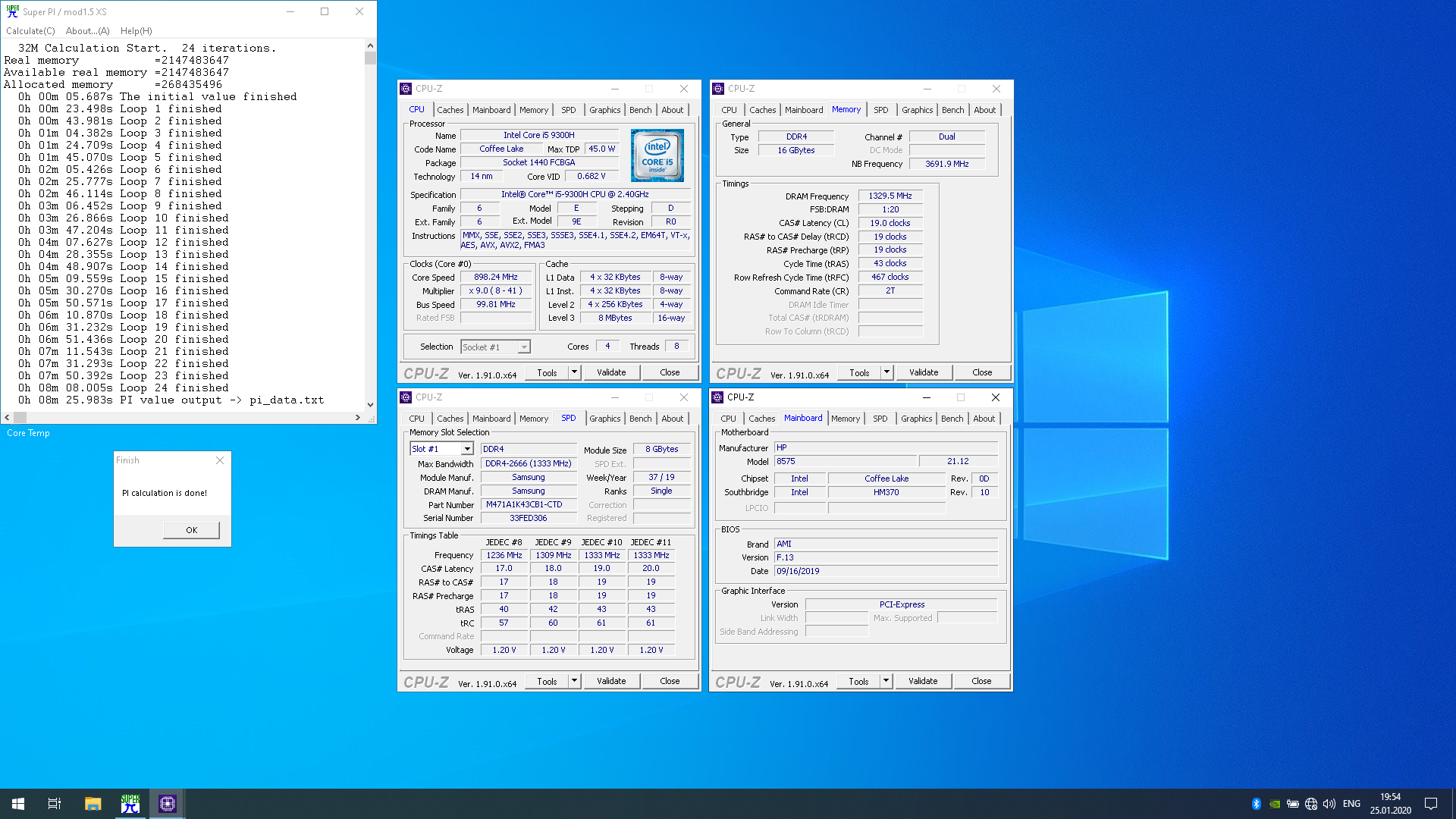Click the Intel Core i5 9300H name field

(x=539, y=135)
